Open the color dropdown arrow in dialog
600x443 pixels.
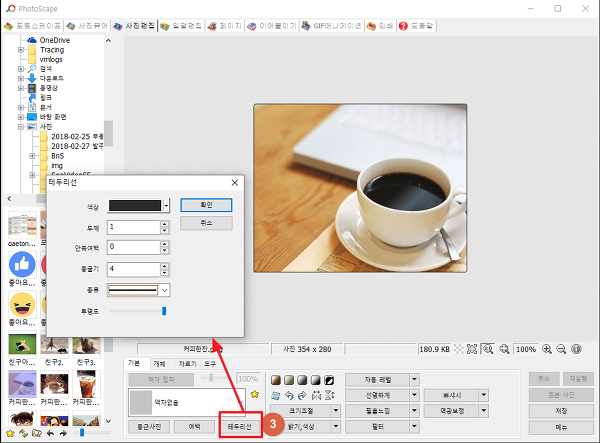pyautogui.click(x=166, y=206)
